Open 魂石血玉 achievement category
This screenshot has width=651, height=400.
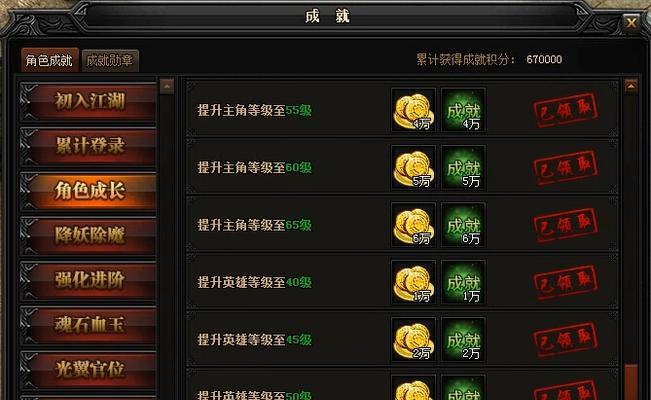pyautogui.click(x=88, y=325)
